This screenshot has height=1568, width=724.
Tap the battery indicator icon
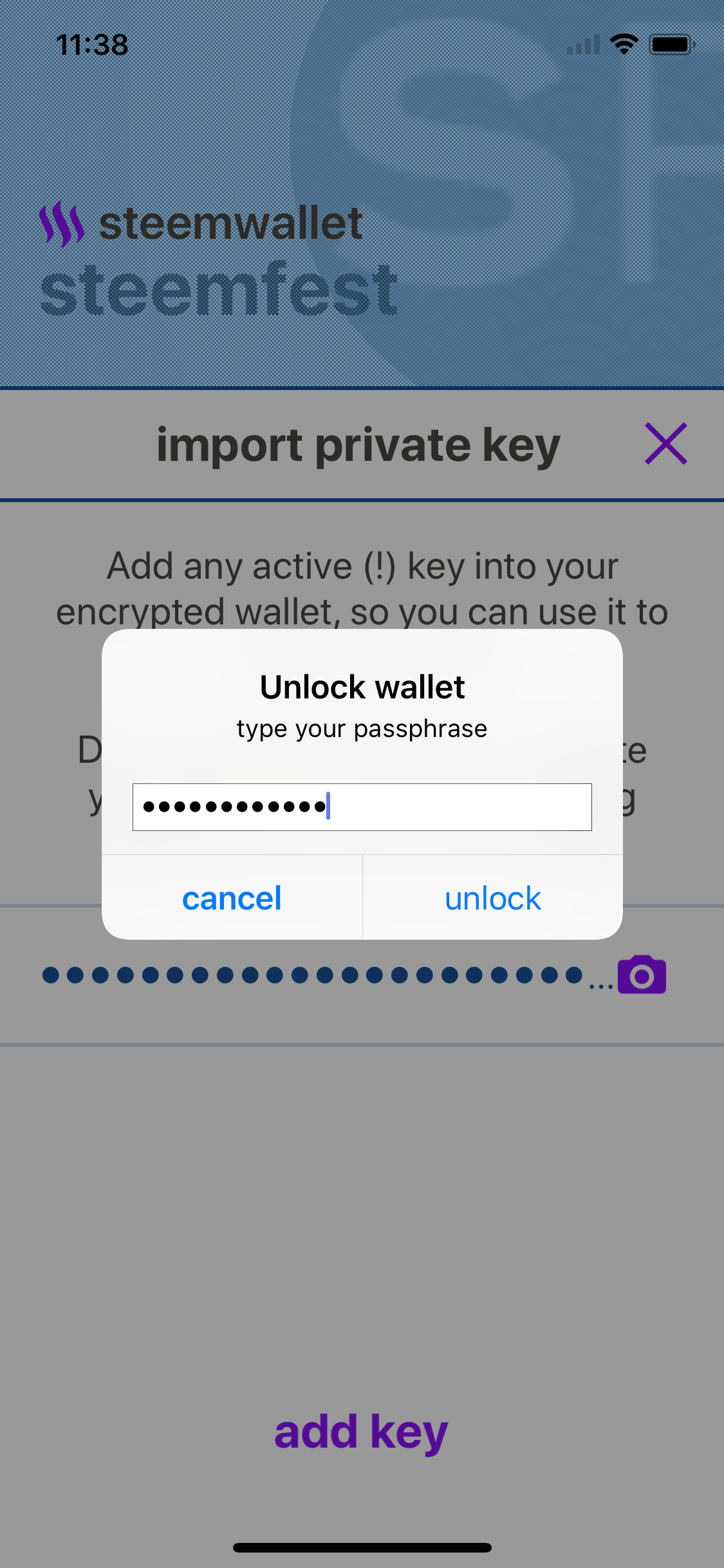pos(671,44)
